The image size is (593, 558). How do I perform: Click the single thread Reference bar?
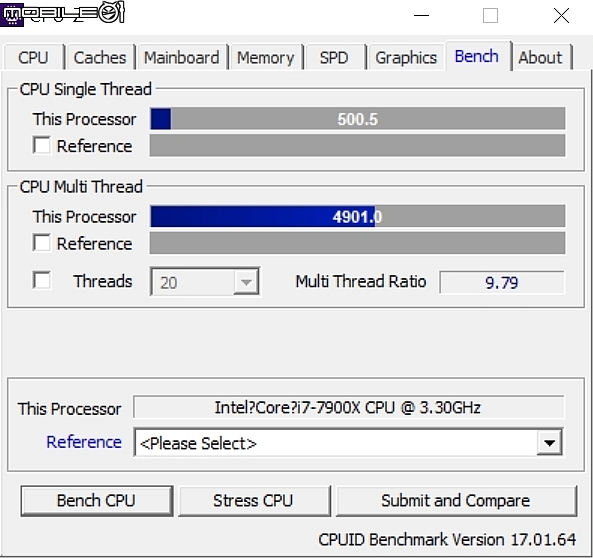coord(358,145)
